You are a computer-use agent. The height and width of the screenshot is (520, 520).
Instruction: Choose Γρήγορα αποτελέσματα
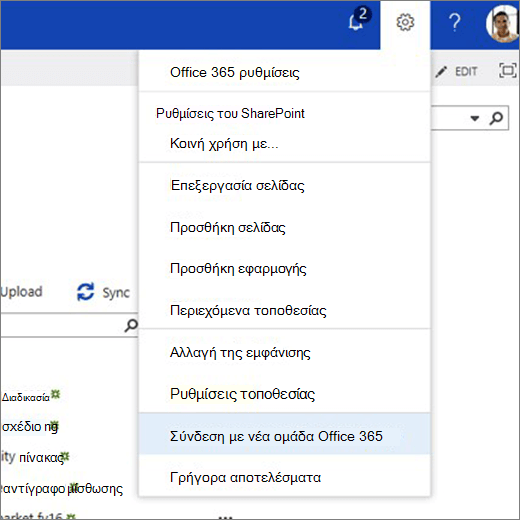(245, 478)
